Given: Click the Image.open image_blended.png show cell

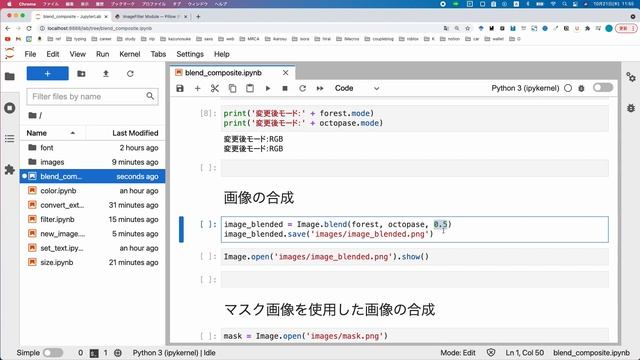Looking at the screenshot, I should coord(415,257).
